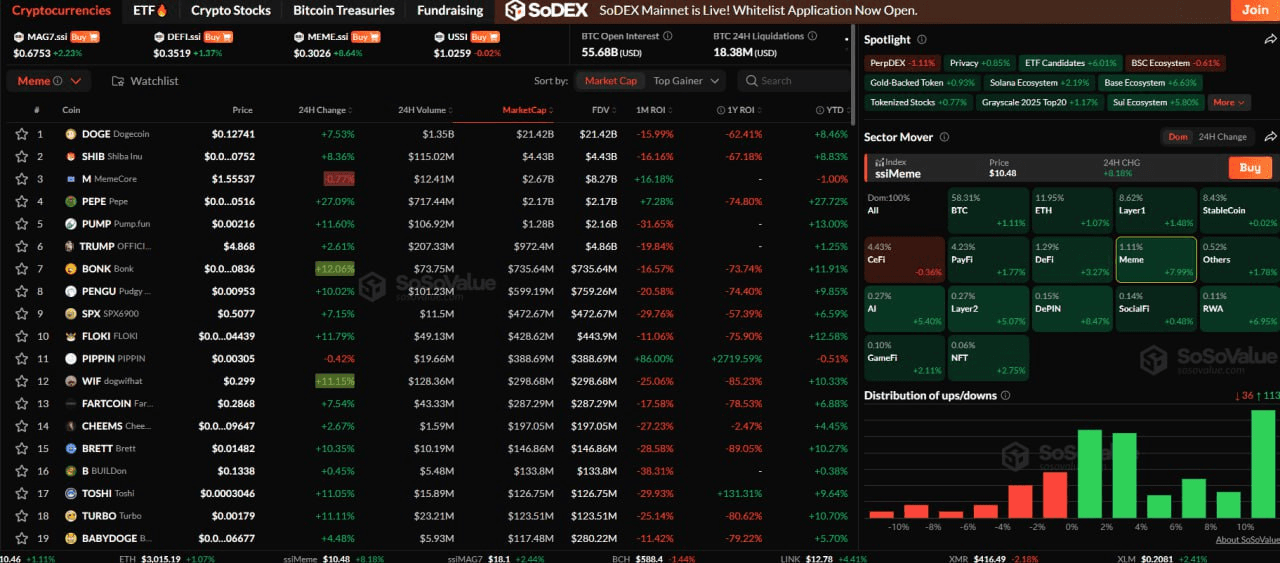The height and width of the screenshot is (563, 1280).
Task: Select the red CeFi sector tile
Action: (x=904, y=259)
